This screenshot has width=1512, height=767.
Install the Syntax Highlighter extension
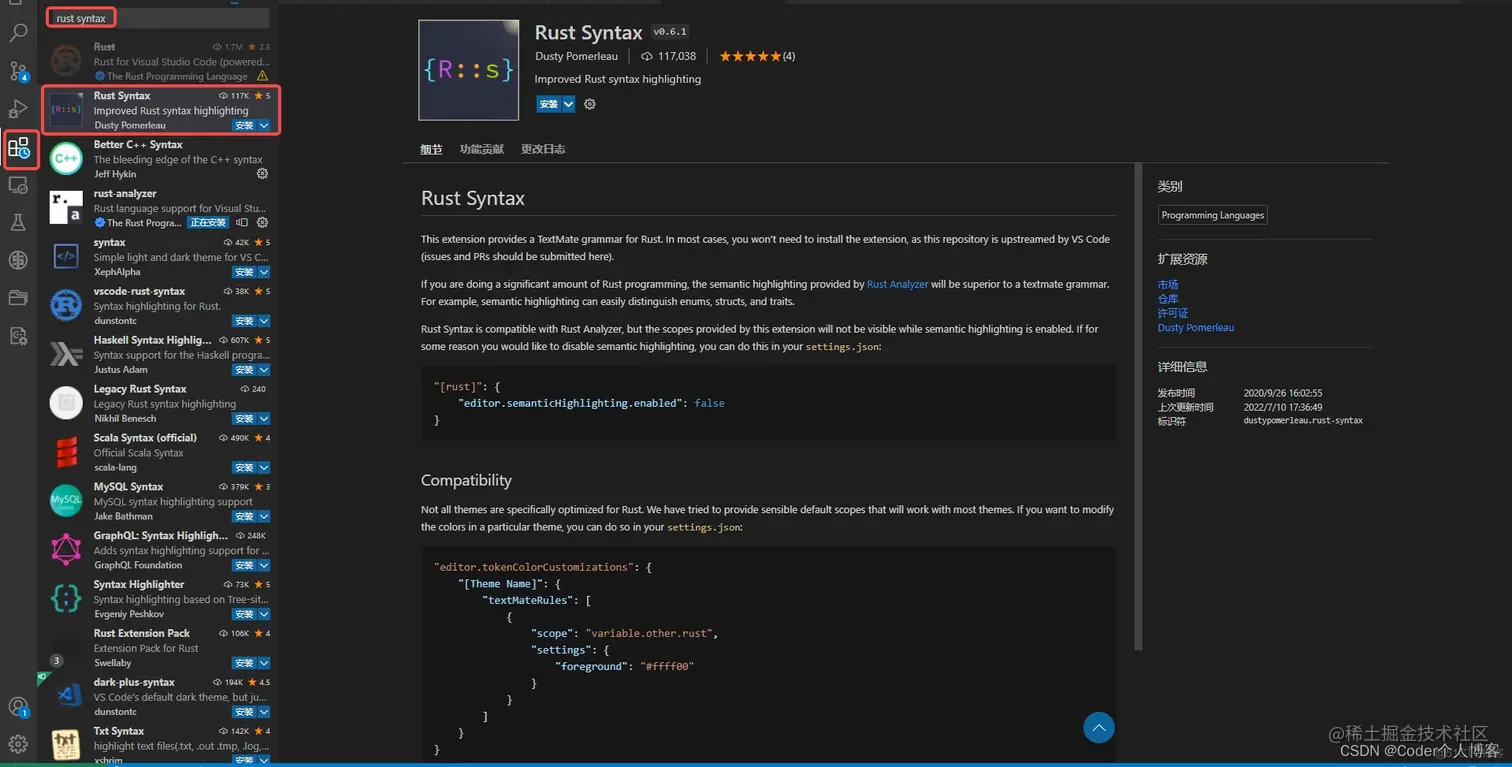click(244, 615)
